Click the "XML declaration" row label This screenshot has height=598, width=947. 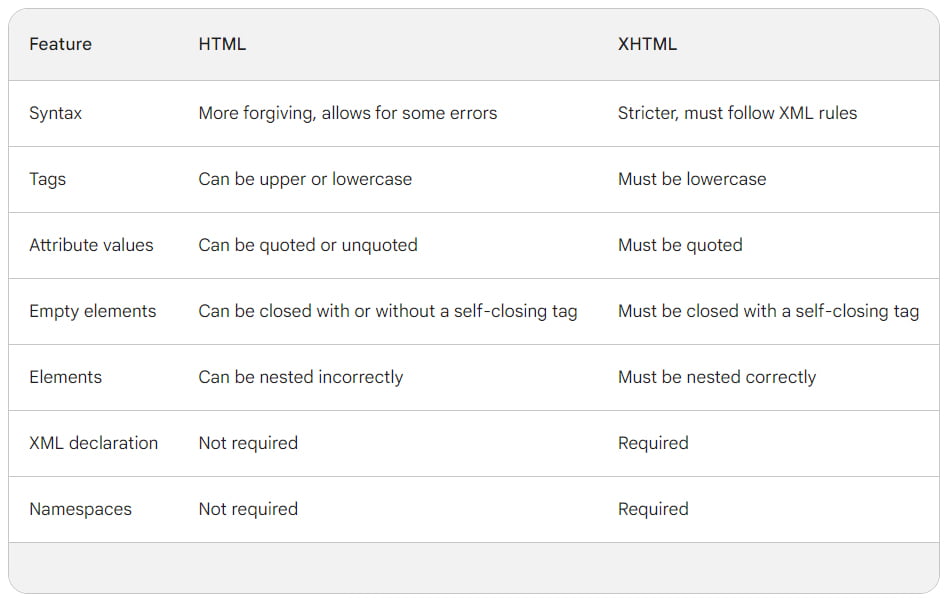pos(94,443)
